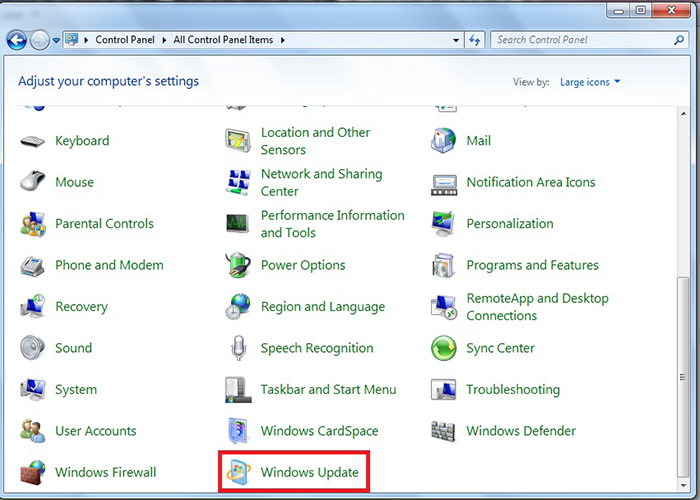700x500 pixels.
Task: Click in the Search Control Panel field
Action: (580, 40)
